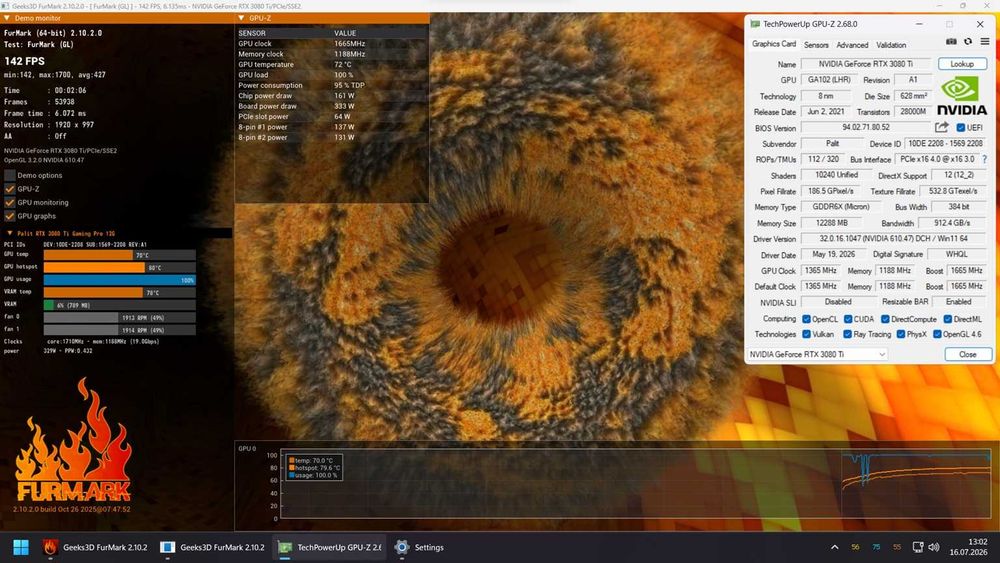Toggle the OpenCL checkbox
1000x563 pixels.
(806, 319)
